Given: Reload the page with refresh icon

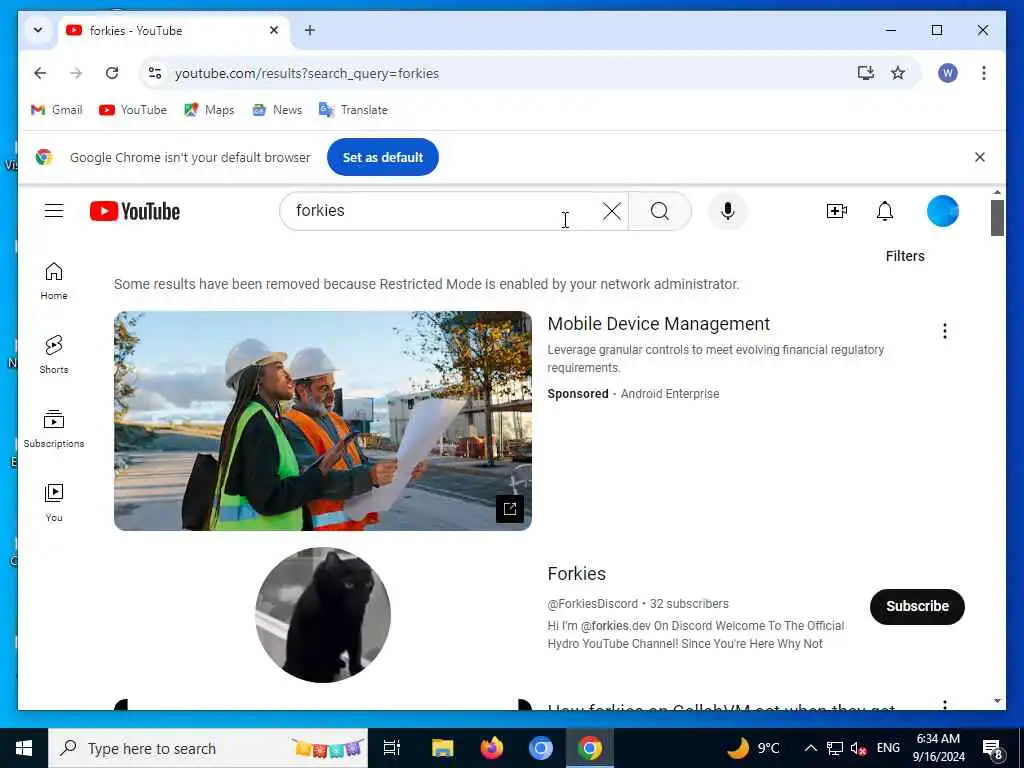Looking at the screenshot, I should (112, 73).
